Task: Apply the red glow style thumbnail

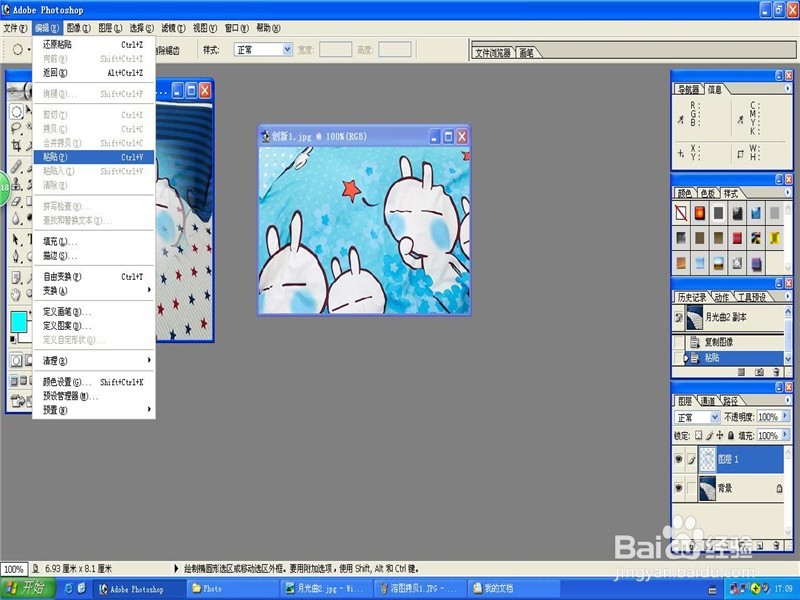Action: click(x=699, y=213)
